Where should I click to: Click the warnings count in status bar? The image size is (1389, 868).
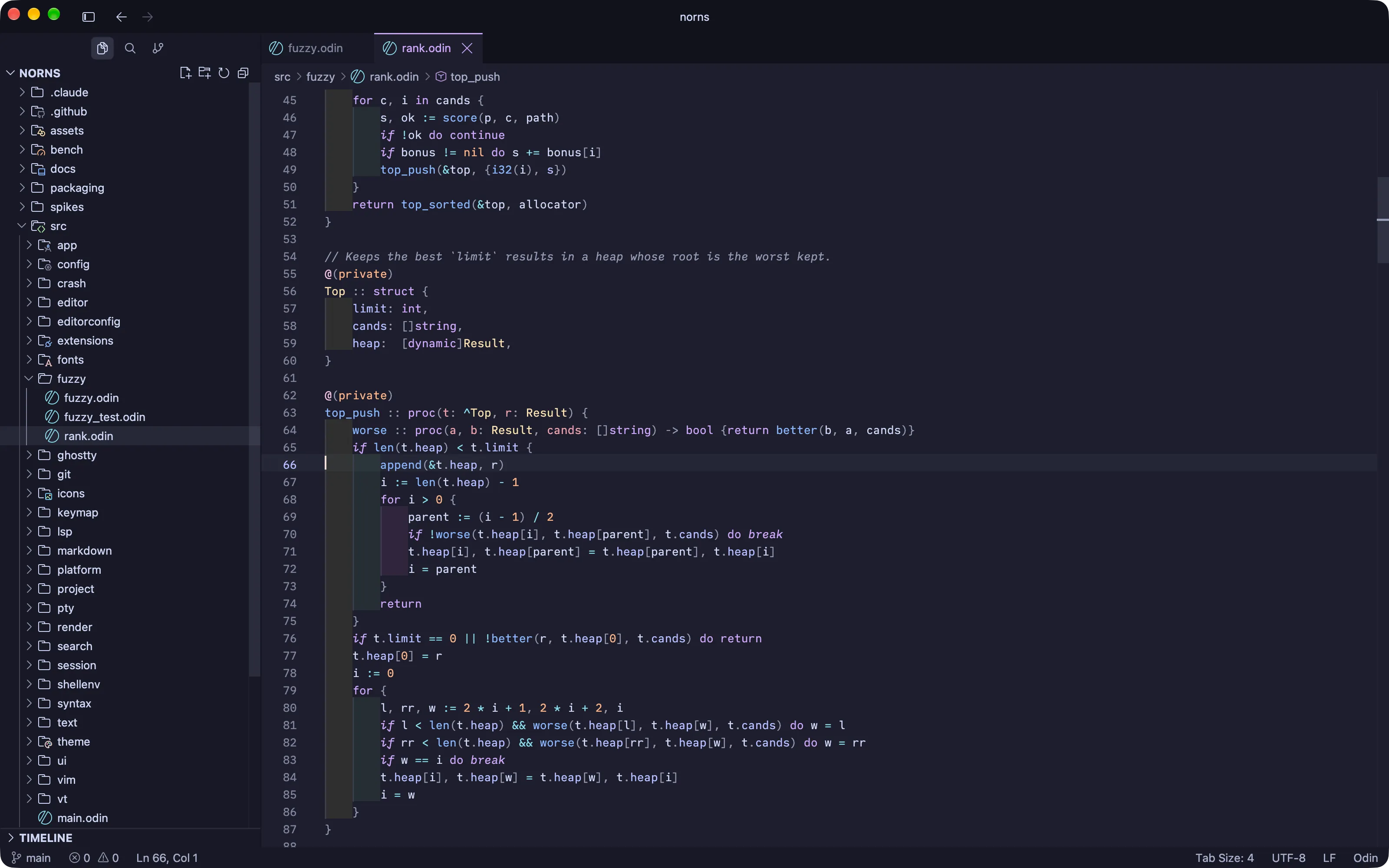(x=109, y=858)
